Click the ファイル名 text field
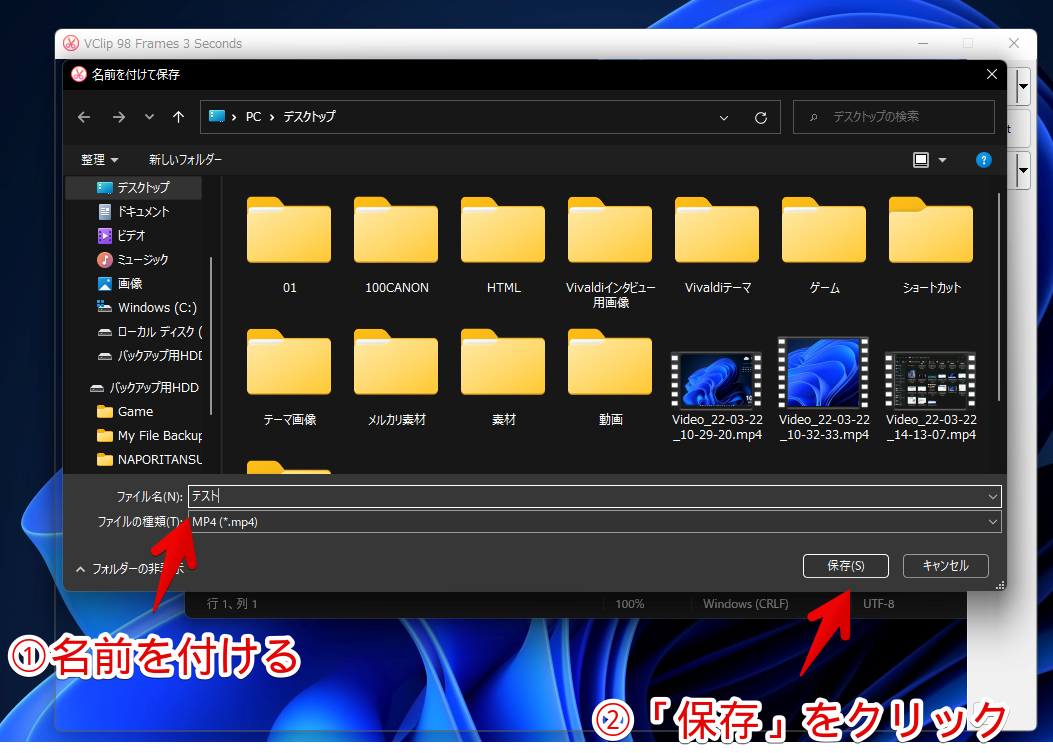Viewport: 1053px width, 753px height. tap(586, 496)
